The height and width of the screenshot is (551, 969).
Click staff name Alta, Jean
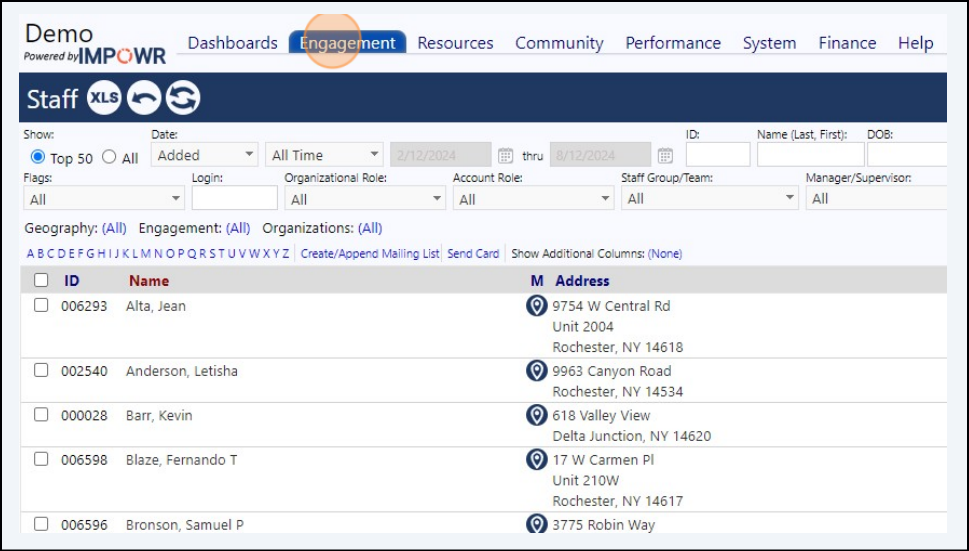coord(156,306)
